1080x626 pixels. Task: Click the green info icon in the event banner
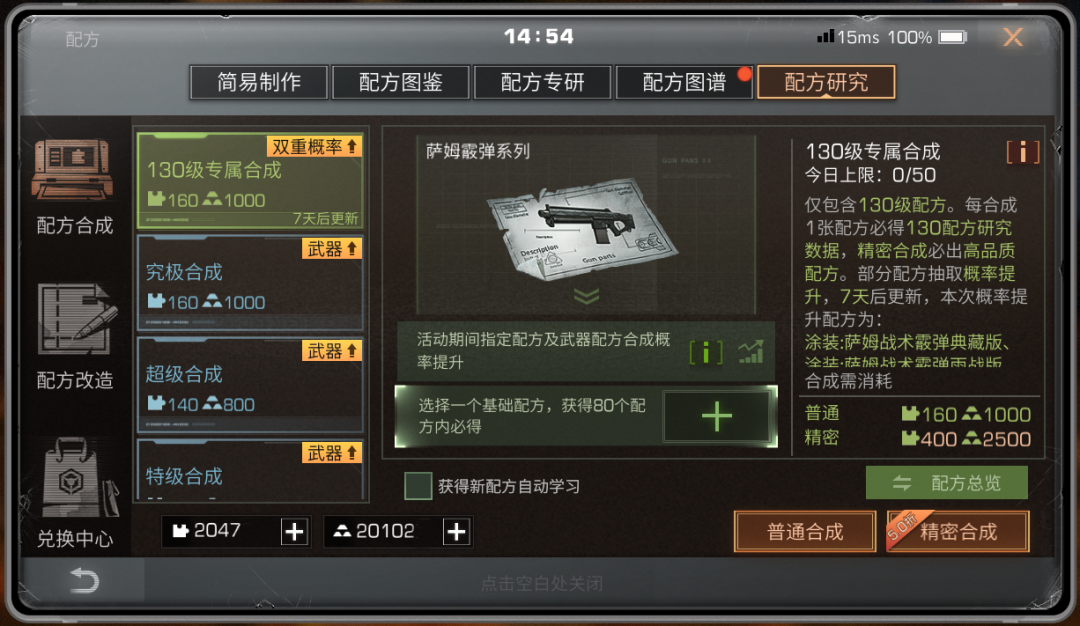point(706,352)
